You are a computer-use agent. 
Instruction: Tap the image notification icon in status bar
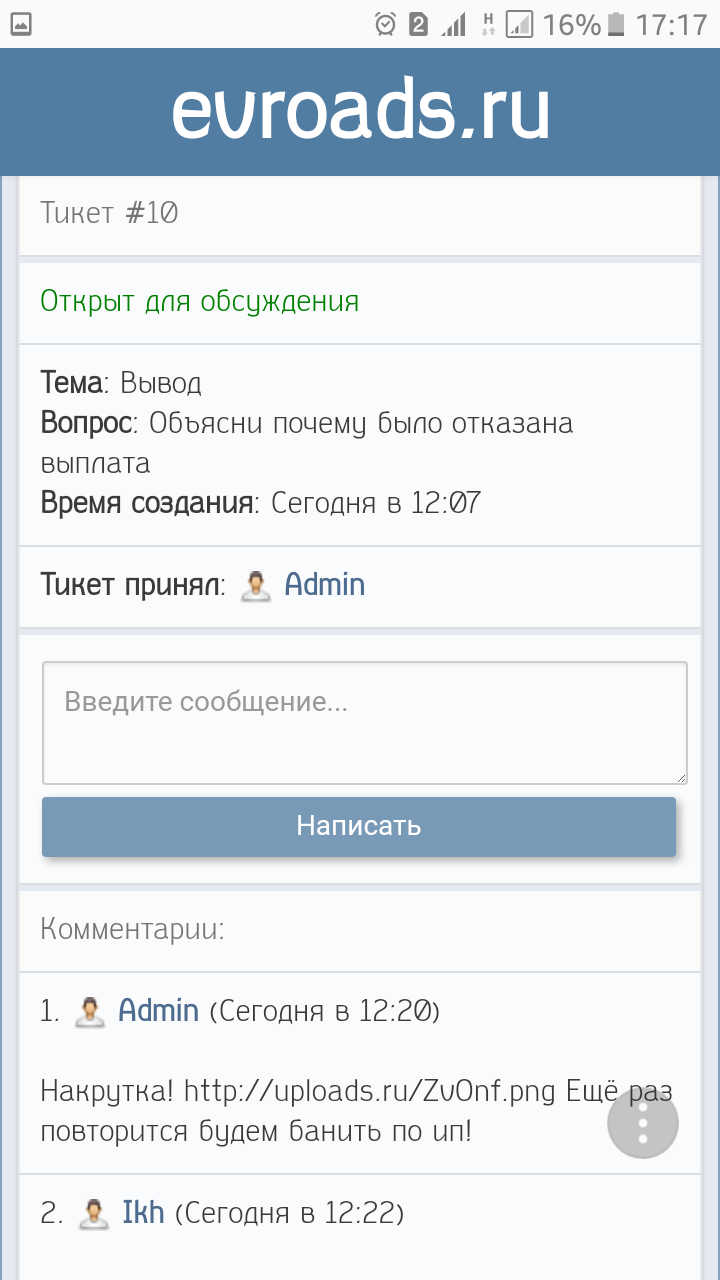[x=20, y=24]
